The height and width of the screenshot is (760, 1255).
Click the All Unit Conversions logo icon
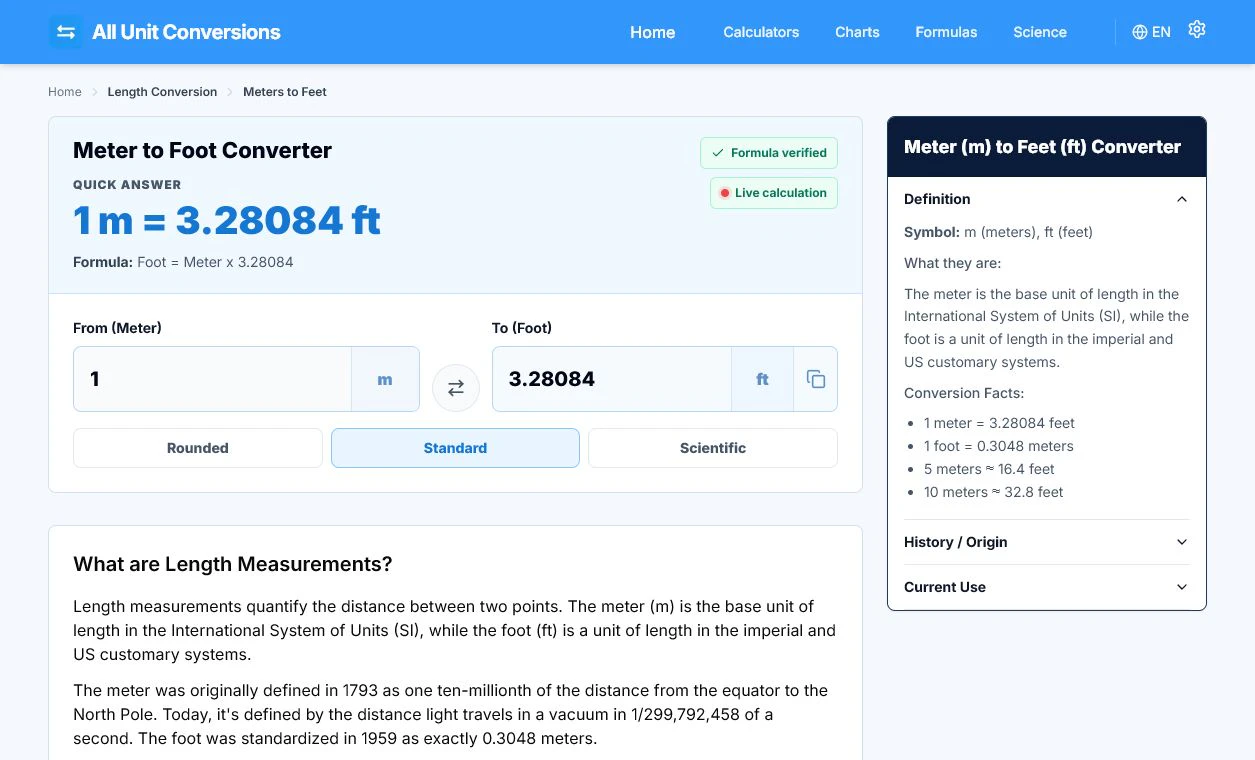[66, 32]
